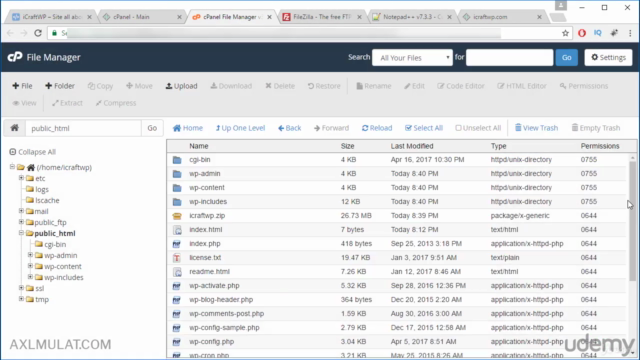Click the wp-admin folder icon in file list
Screen dimensions: 640x360
[177, 173]
